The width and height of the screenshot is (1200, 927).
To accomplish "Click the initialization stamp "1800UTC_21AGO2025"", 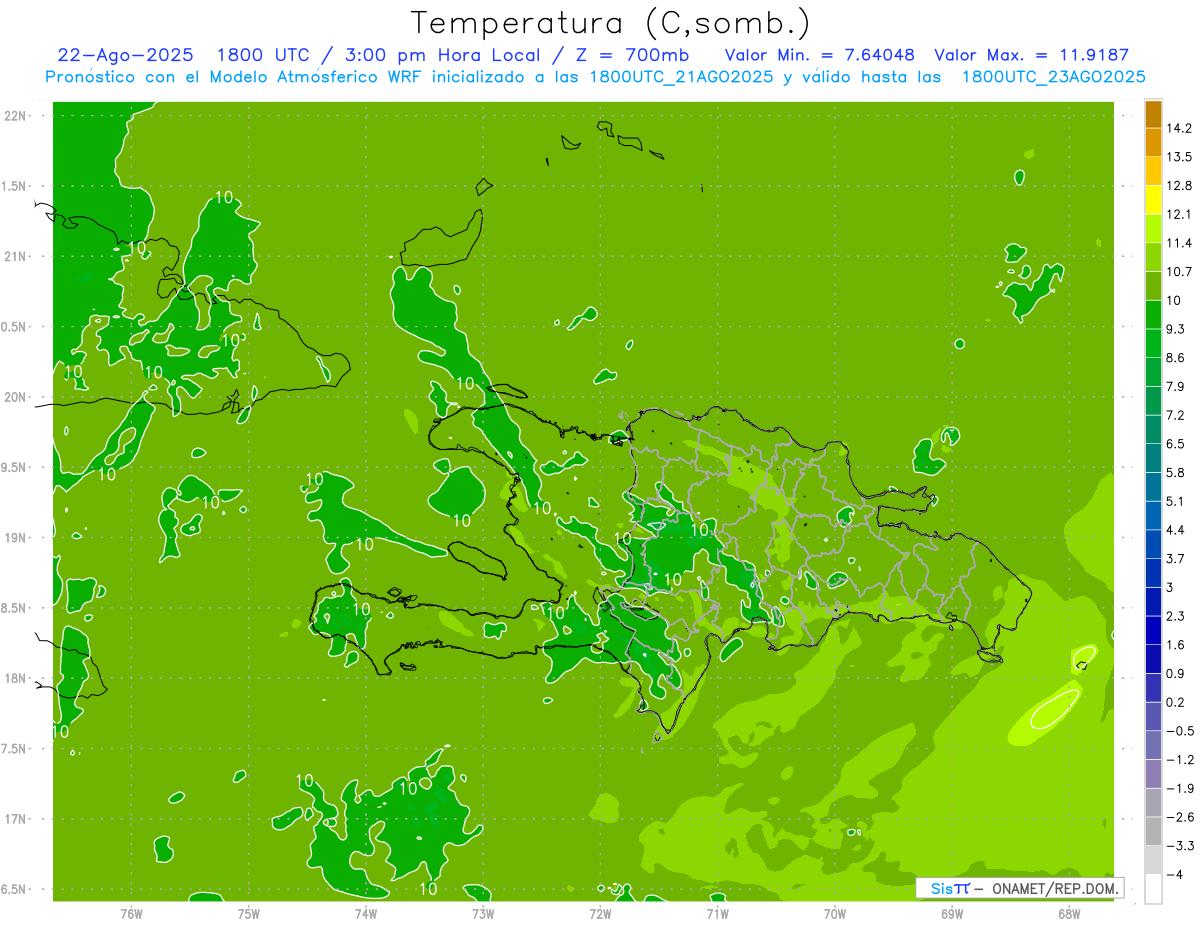I will tap(681, 77).
